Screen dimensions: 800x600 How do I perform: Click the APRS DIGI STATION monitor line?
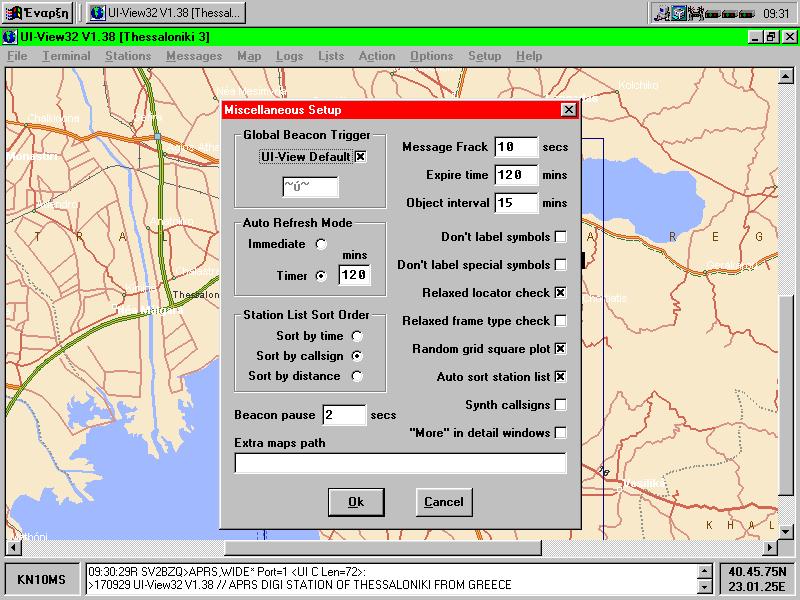(x=300, y=585)
